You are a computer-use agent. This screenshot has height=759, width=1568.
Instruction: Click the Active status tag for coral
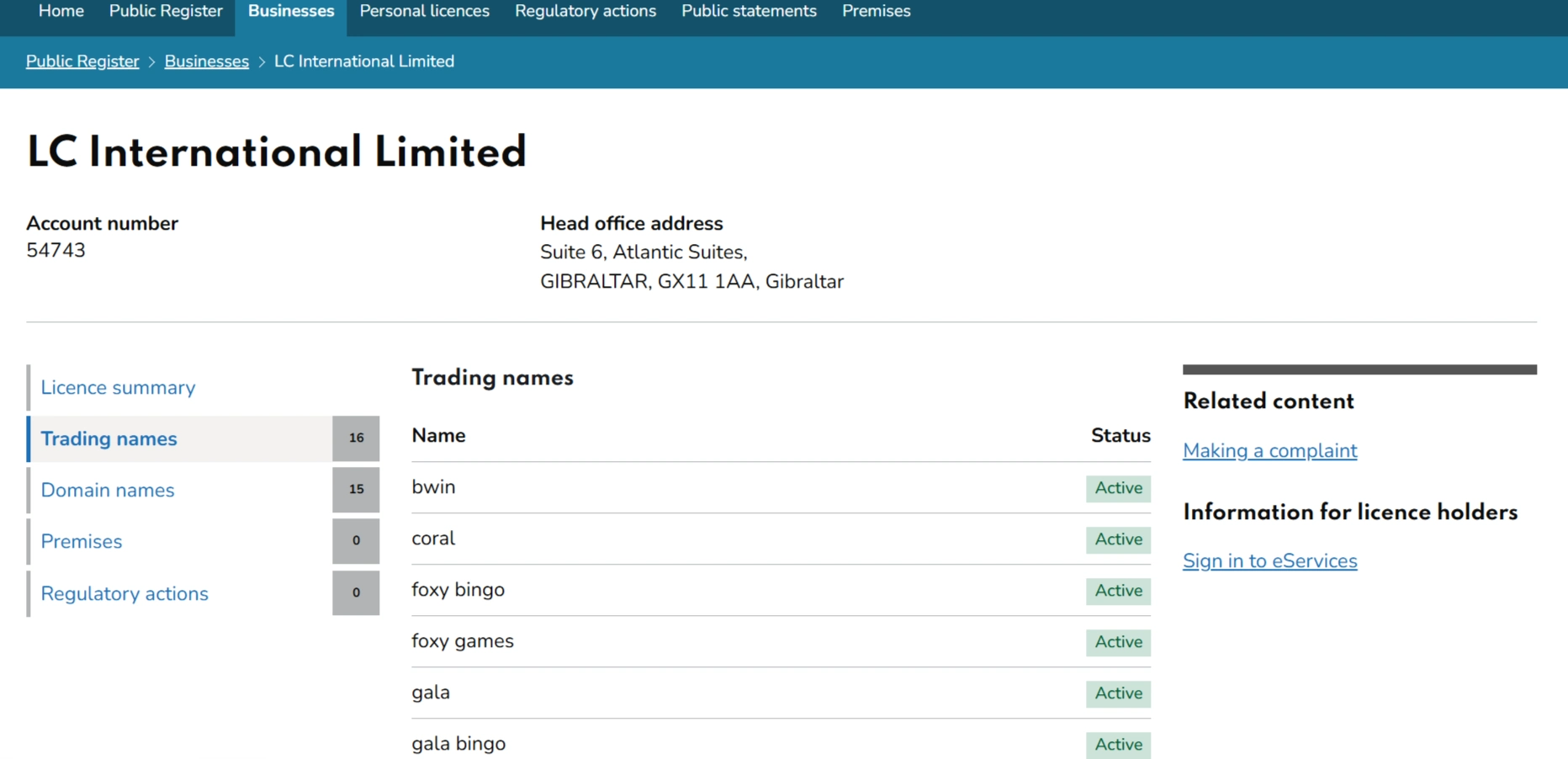tap(1118, 540)
